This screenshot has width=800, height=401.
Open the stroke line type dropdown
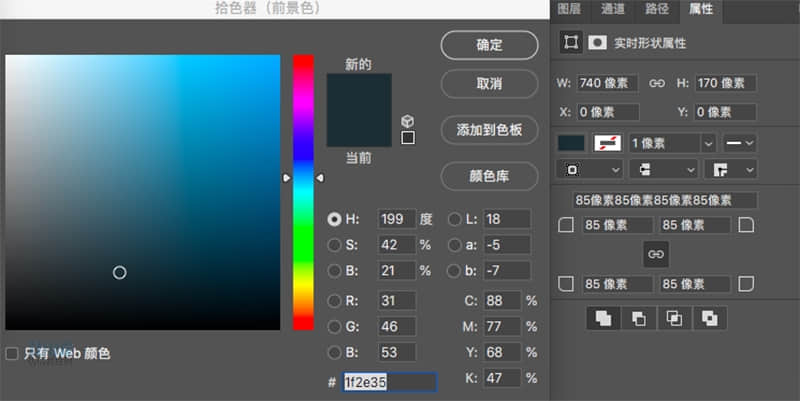tap(739, 143)
